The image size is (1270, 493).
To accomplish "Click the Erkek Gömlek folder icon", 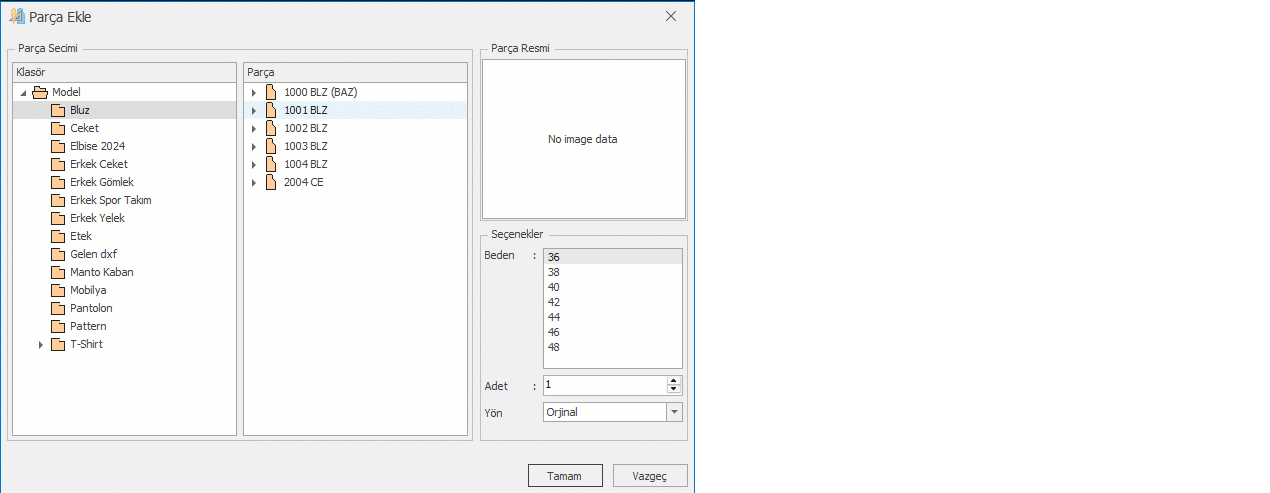I will pyautogui.click(x=58, y=182).
